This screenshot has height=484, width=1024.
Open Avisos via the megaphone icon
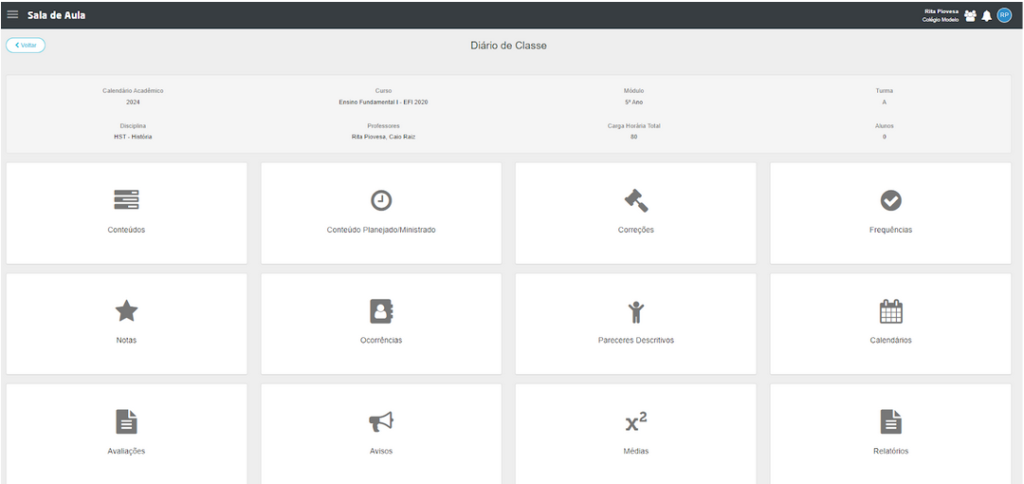(x=381, y=423)
